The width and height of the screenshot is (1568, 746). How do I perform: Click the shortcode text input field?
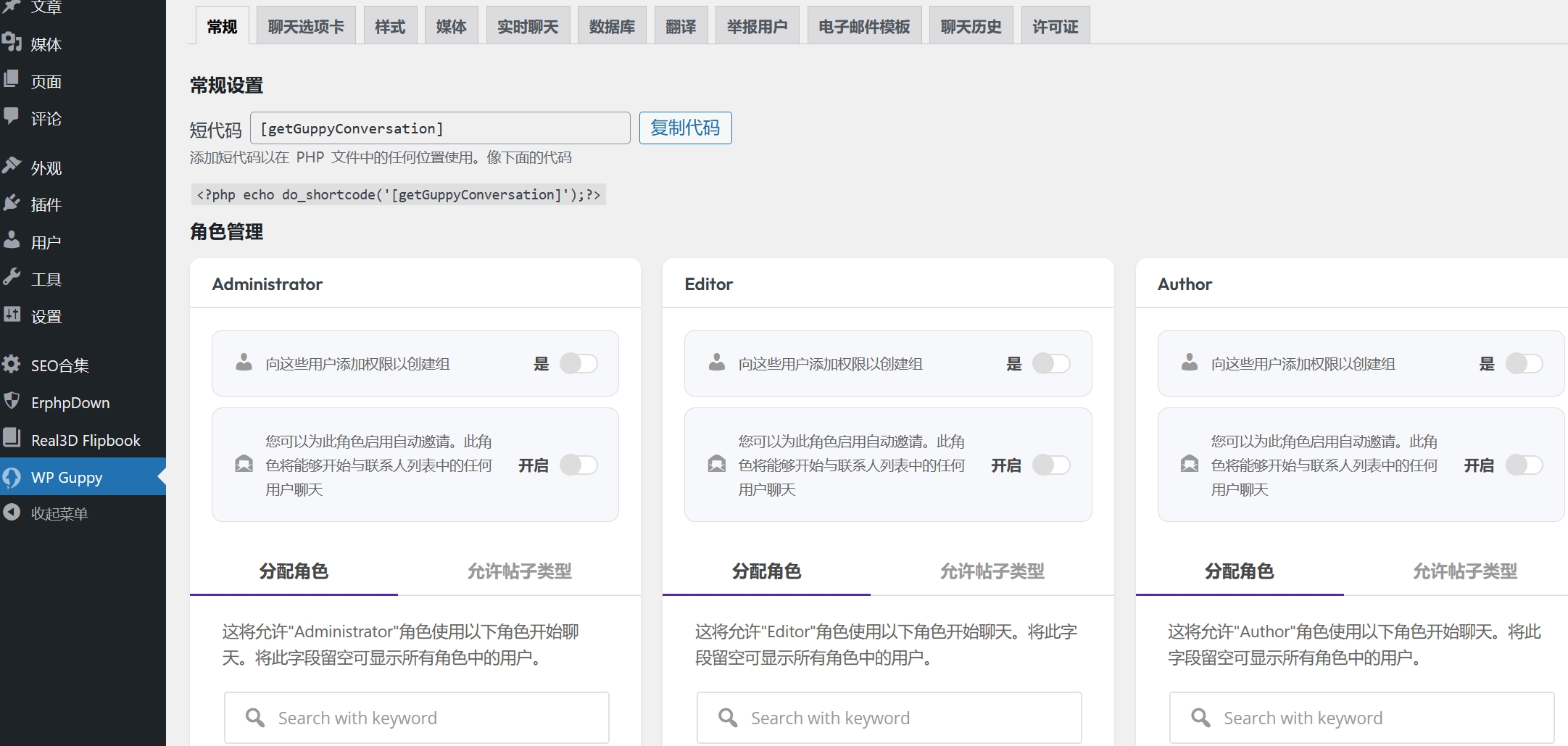[x=440, y=128]
